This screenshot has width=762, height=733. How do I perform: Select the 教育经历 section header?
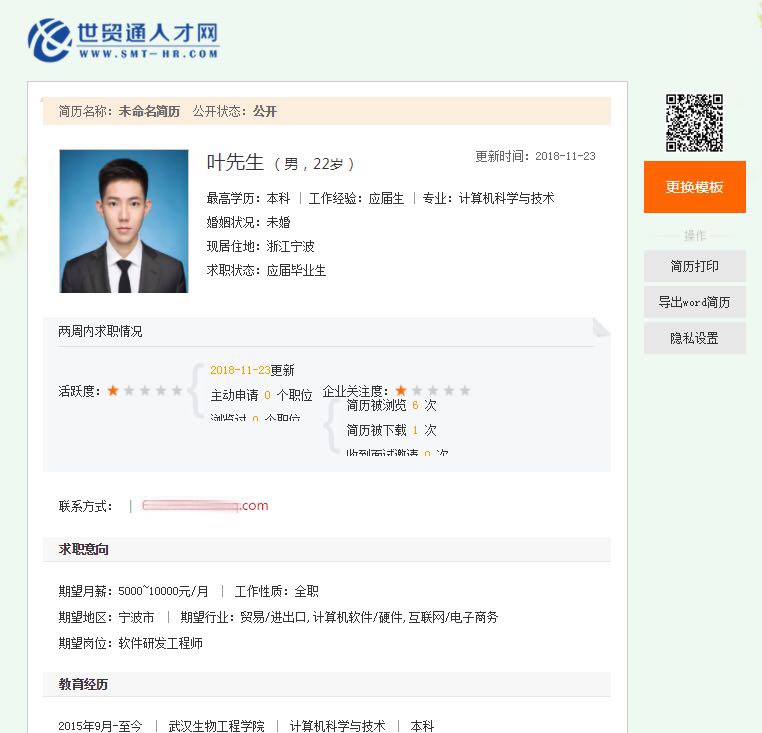[x=84, y=684]
